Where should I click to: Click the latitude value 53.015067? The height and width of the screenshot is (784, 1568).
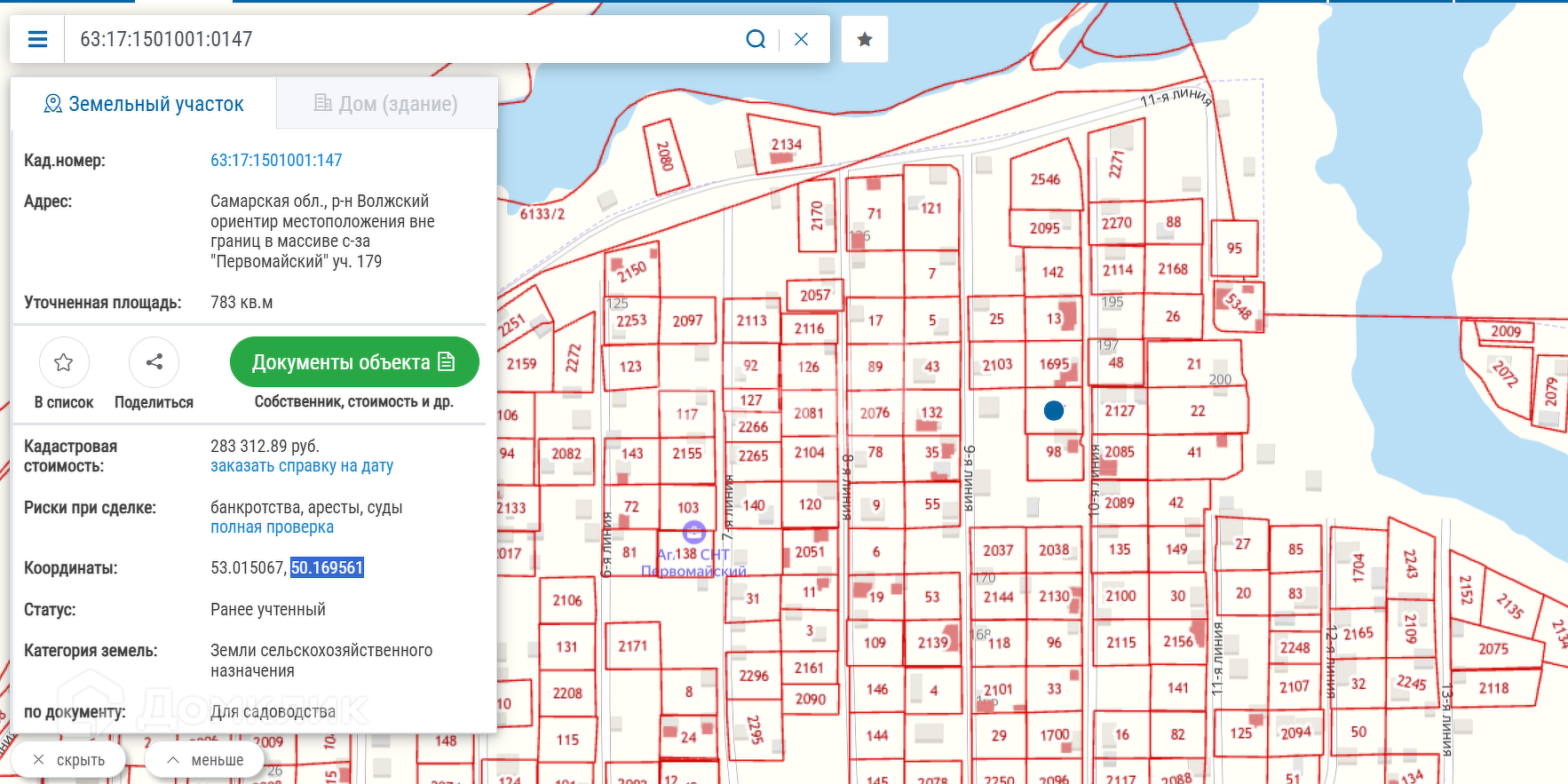pyautogui.click(x=248, y=568)
